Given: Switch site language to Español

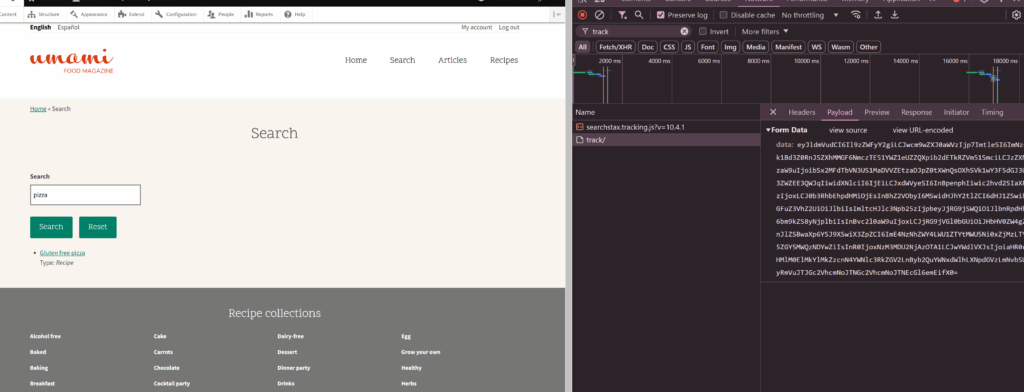Looking at the screenshot, I should click(x=69, y=27).
